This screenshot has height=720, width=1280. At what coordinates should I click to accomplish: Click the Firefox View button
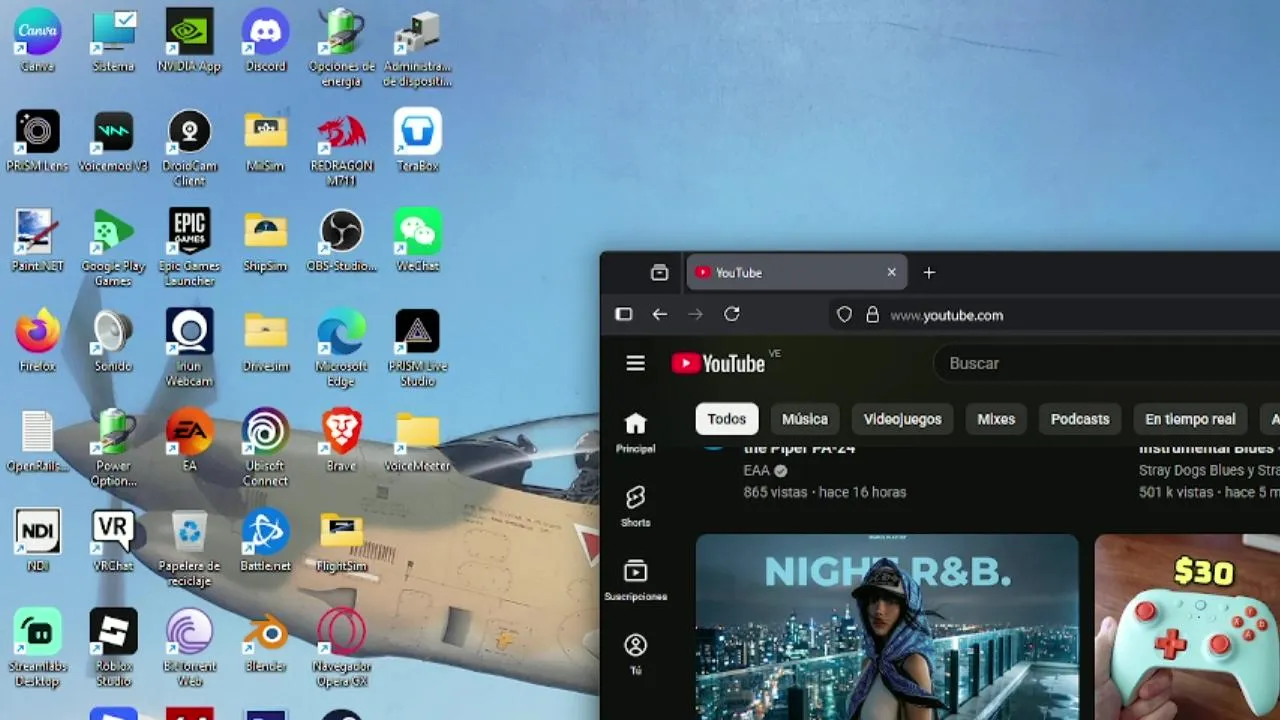(x=659, y=272)
